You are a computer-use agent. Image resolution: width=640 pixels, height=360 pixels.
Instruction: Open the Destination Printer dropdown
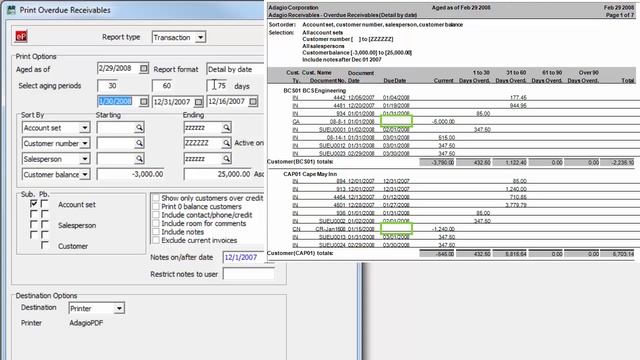point(119,309)
